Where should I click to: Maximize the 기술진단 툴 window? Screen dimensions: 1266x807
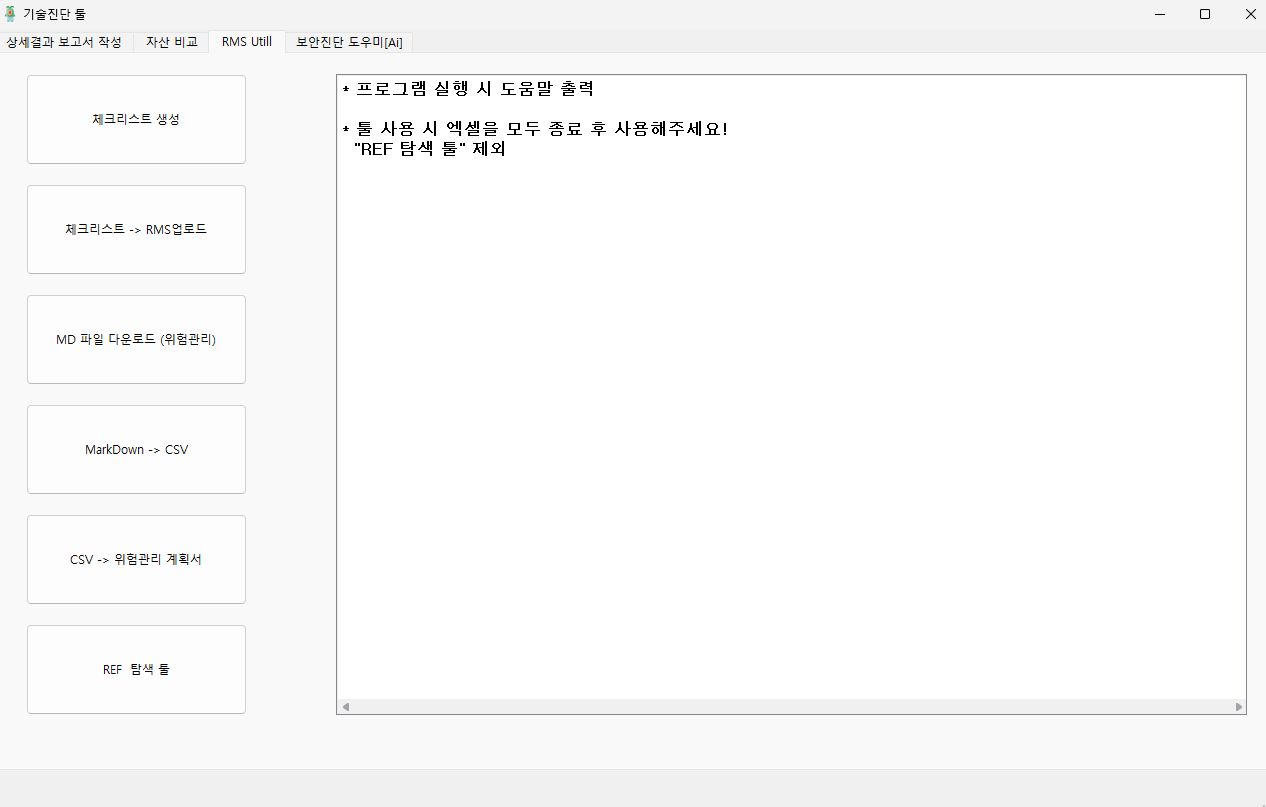[1205, 14]
